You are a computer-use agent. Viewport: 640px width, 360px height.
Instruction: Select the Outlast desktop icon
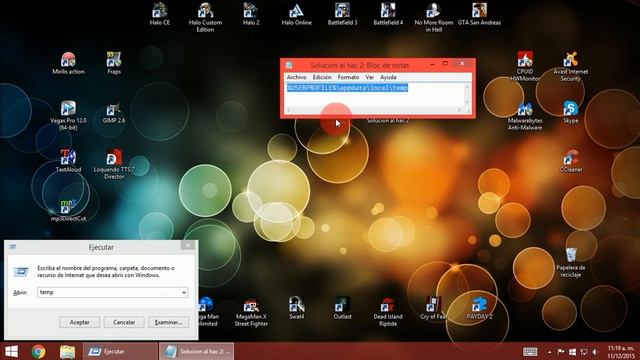coord(342,308)
